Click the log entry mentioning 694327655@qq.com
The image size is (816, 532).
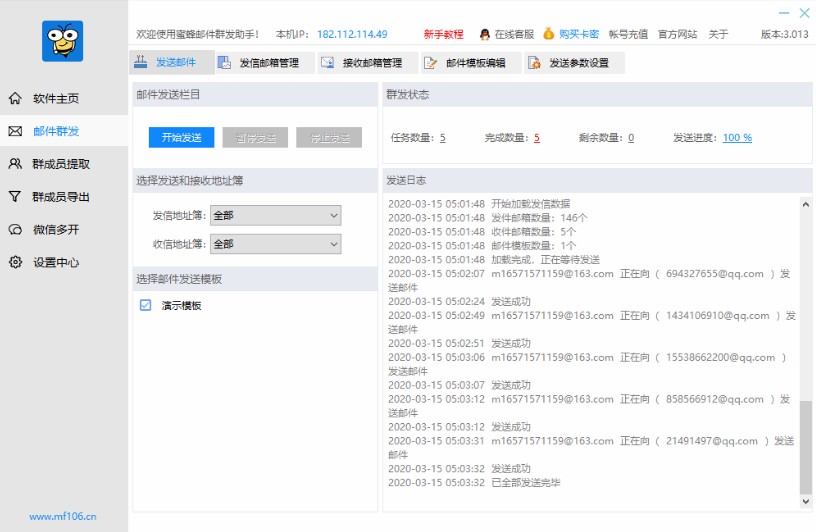coord(590,281)
